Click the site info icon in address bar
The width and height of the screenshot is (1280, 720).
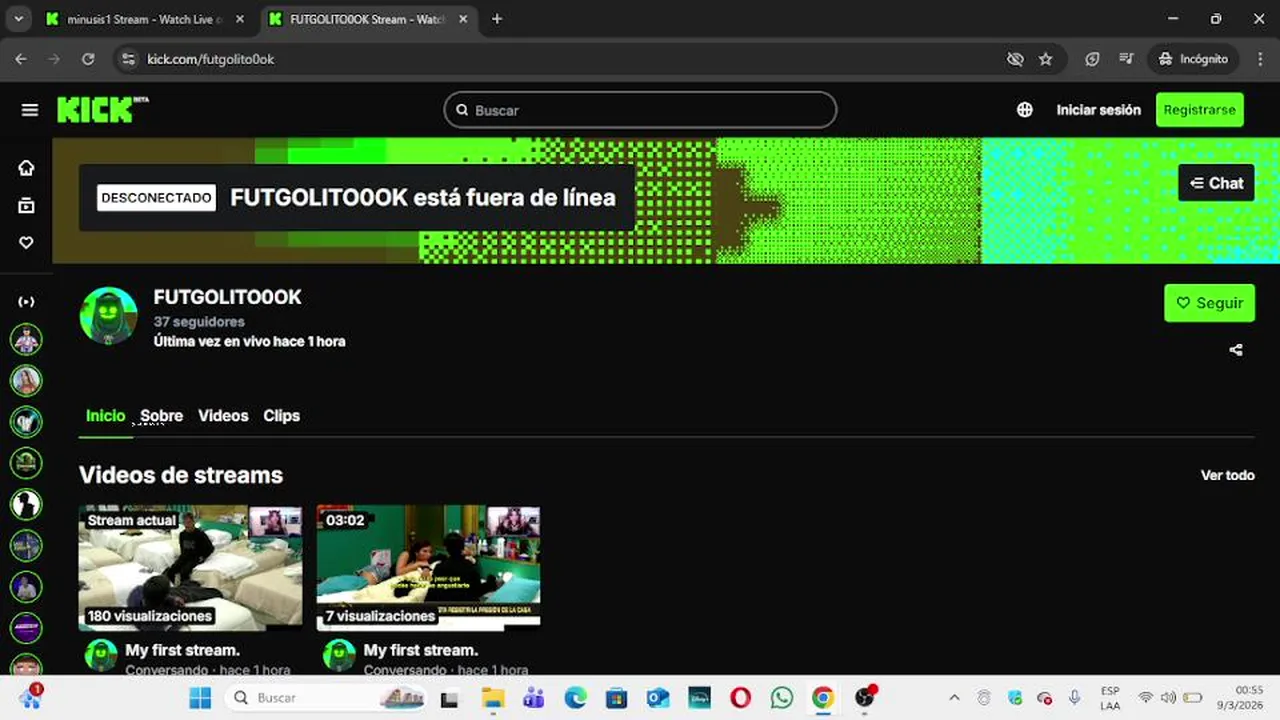point(127,59)
